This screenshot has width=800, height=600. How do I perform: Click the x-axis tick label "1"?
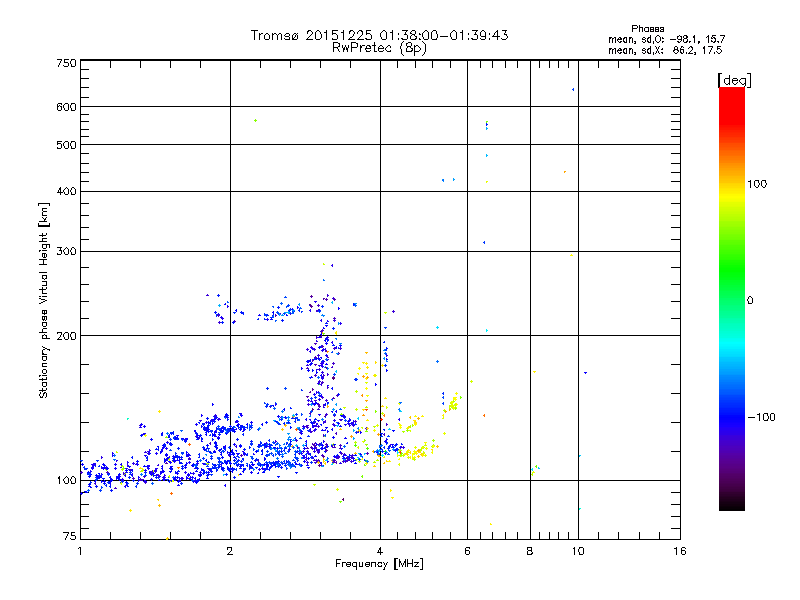point(80,551)
